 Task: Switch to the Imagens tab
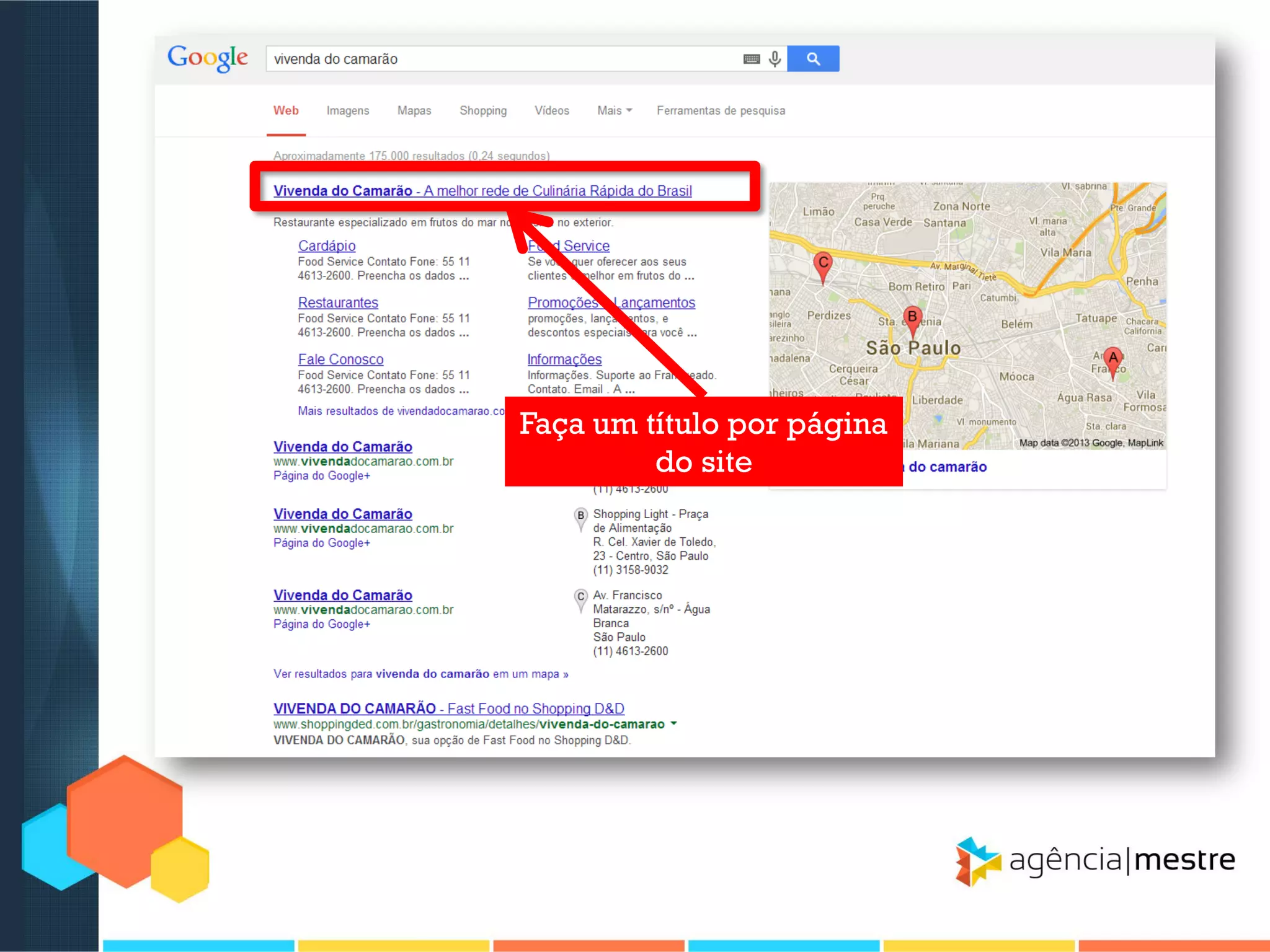348,110
